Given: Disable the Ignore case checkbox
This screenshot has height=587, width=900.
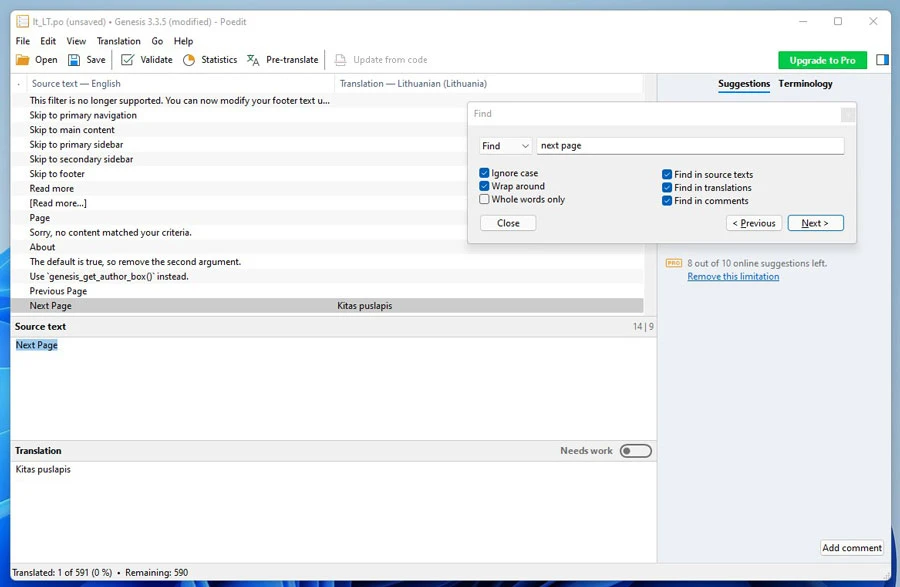Looking at the screenshot, I should pos(484,172).
